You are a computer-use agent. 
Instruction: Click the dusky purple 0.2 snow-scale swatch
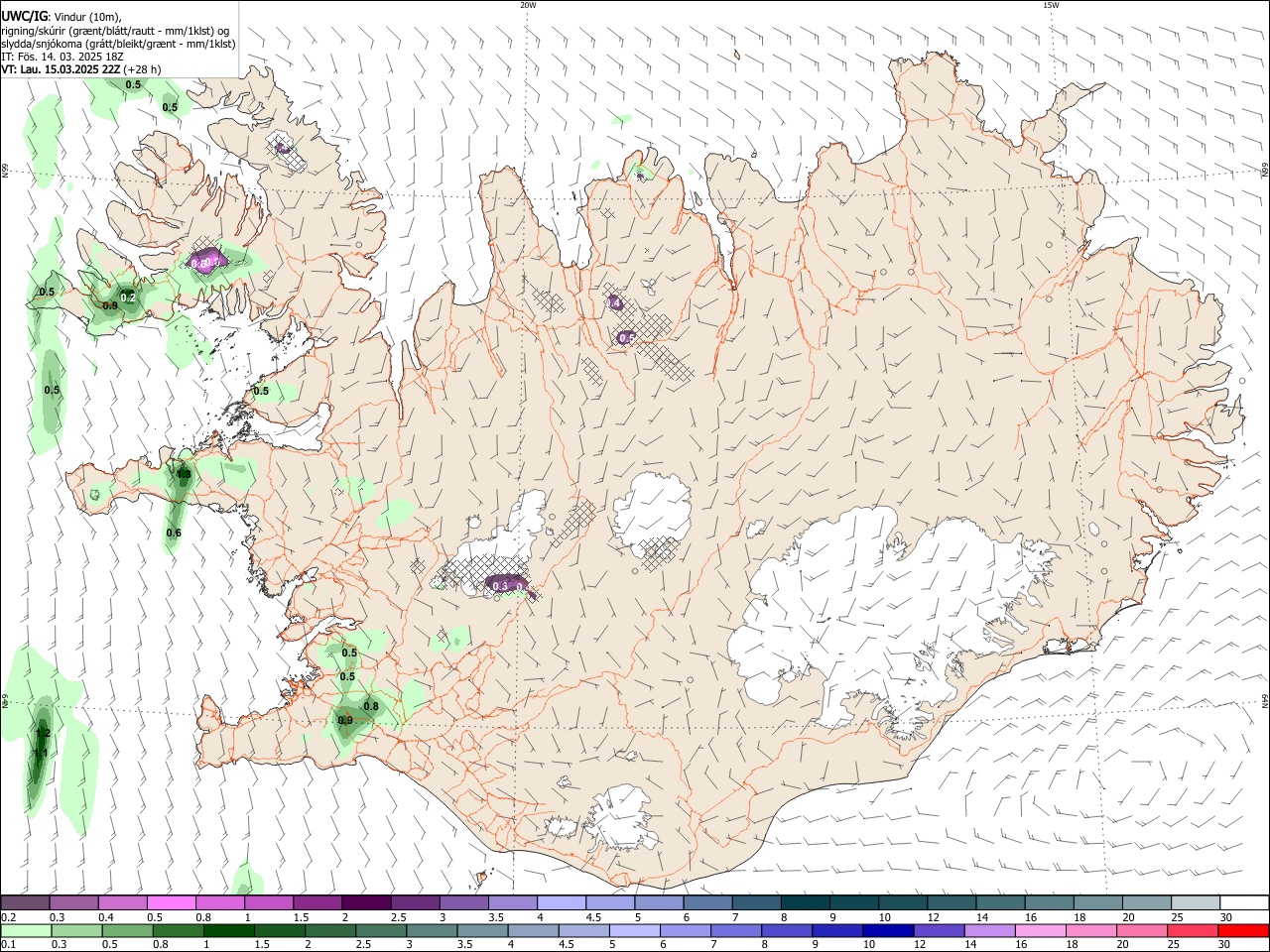25,903
